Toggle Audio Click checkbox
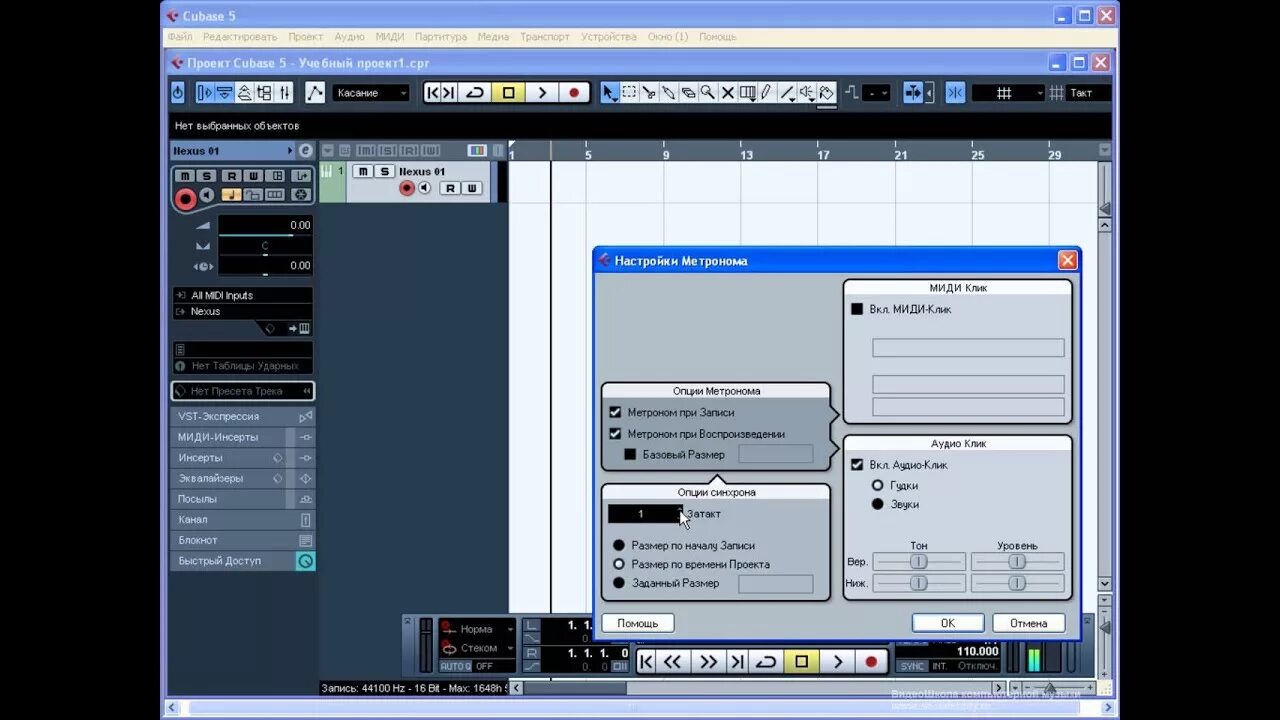Image resolution: width=1280 pixels, height=720 pixels. click(x=857, y=465)
